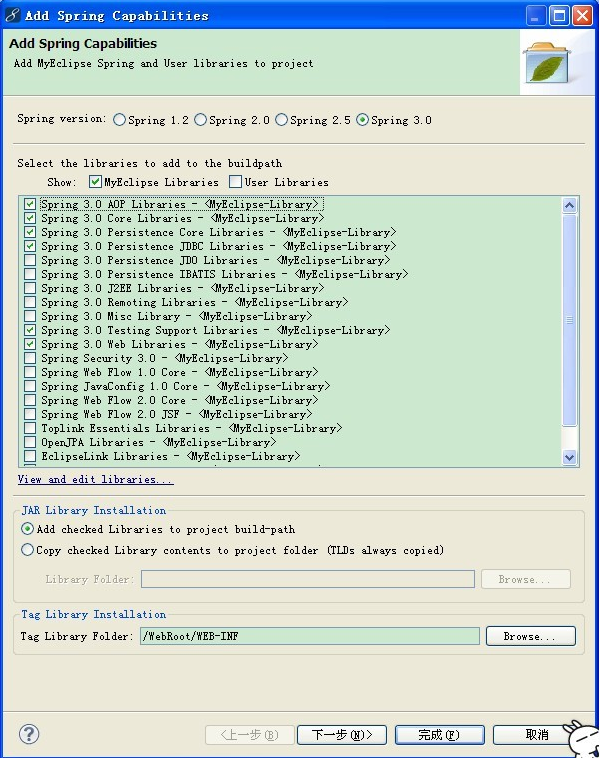600x758 pixels.
Task: Select Spring 1.2 version
Action: (119, 120)
